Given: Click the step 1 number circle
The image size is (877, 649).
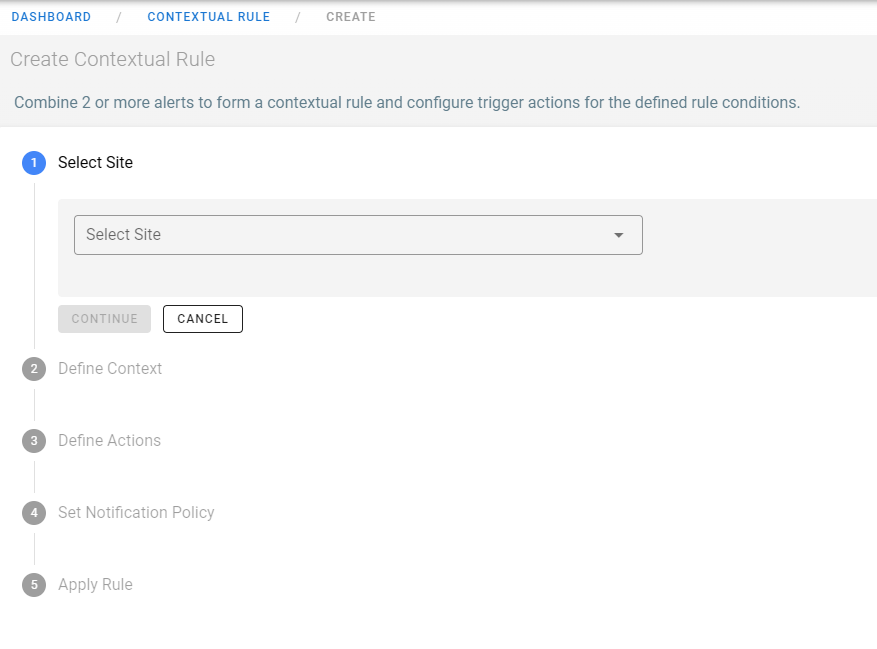Looking at the screenshot, I should point(34,163).
